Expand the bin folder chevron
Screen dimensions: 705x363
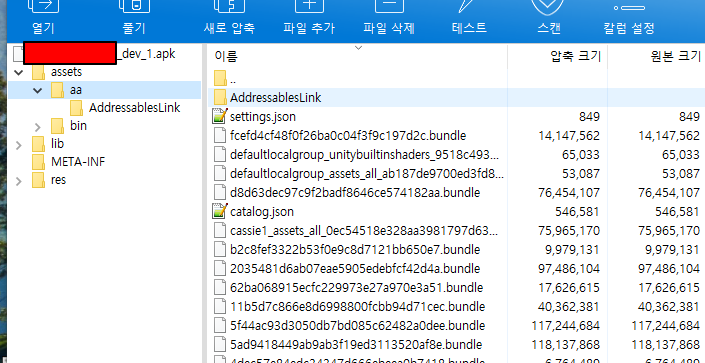click(x=37, y=126)
